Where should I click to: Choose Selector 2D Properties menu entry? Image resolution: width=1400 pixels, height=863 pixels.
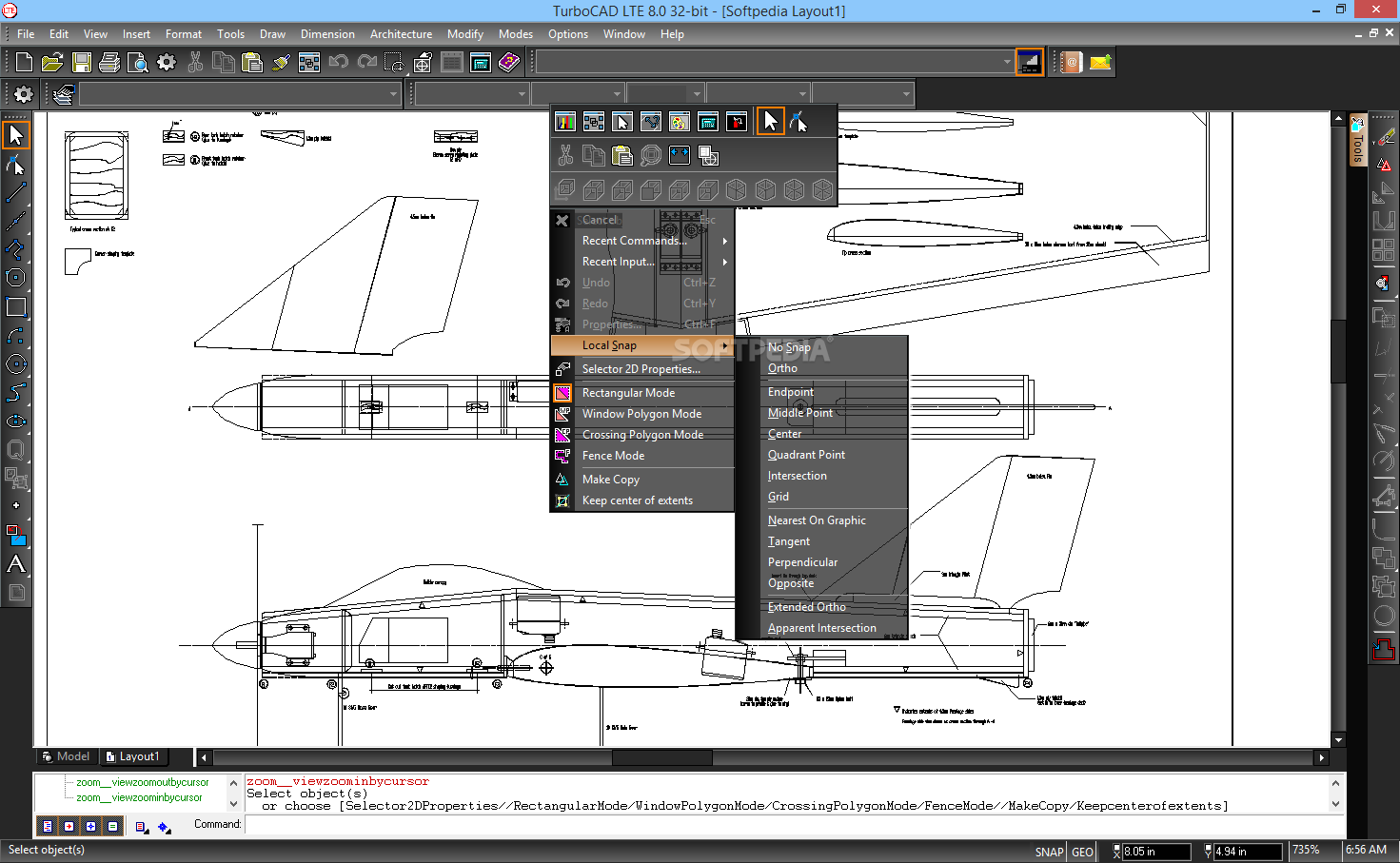click(x=642, y=369)
